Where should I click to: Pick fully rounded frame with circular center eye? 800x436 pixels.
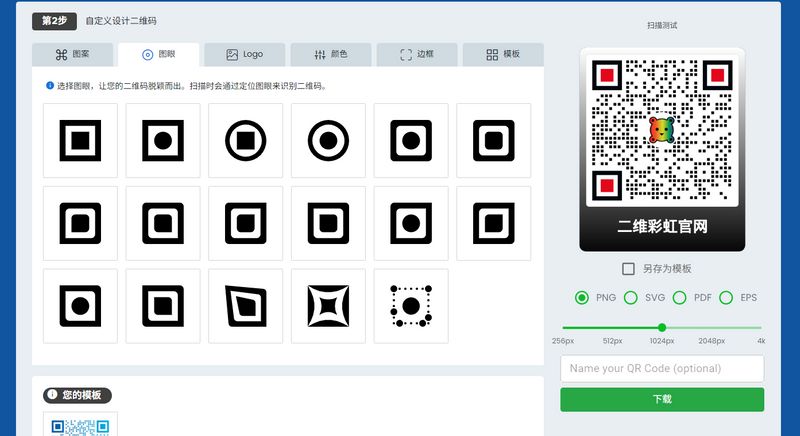[x=411, y=140]
